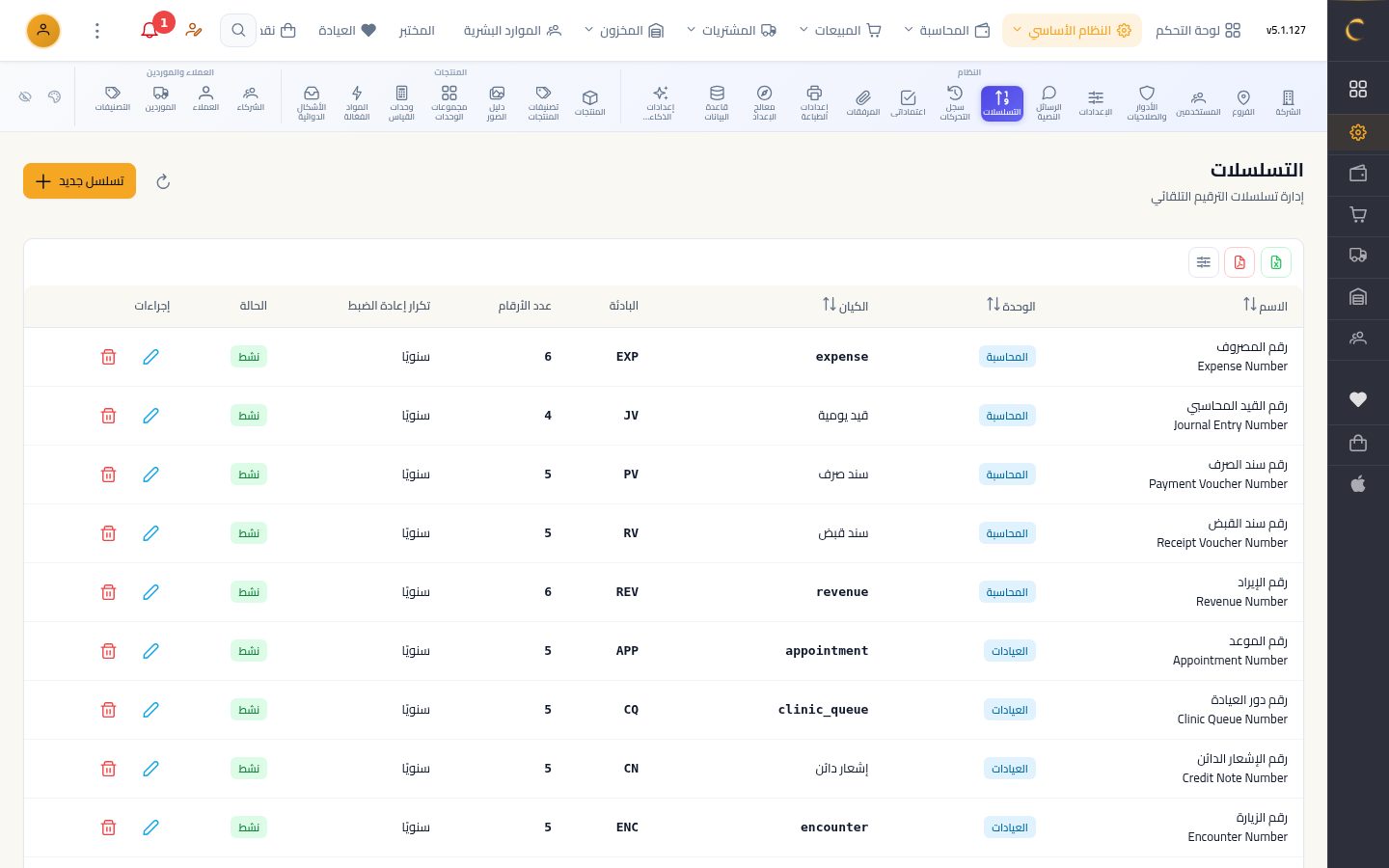Open Print Settings (إعدادات الطباعة) icon
This screenshot has width=1389, height=868.
814,103
